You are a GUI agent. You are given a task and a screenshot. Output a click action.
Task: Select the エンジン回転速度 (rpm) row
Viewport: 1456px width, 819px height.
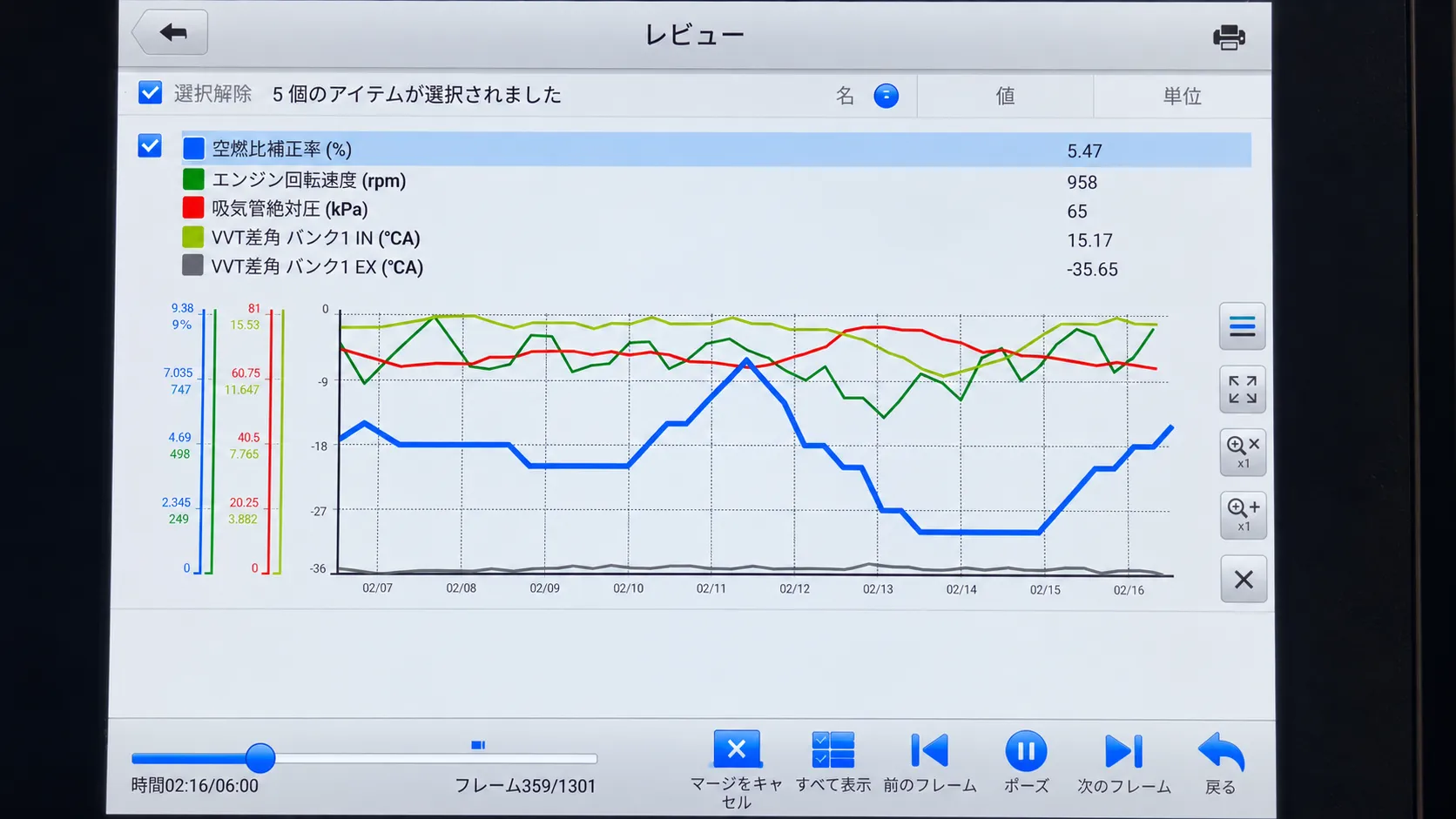pyautogui.click(x=716, y=180)
